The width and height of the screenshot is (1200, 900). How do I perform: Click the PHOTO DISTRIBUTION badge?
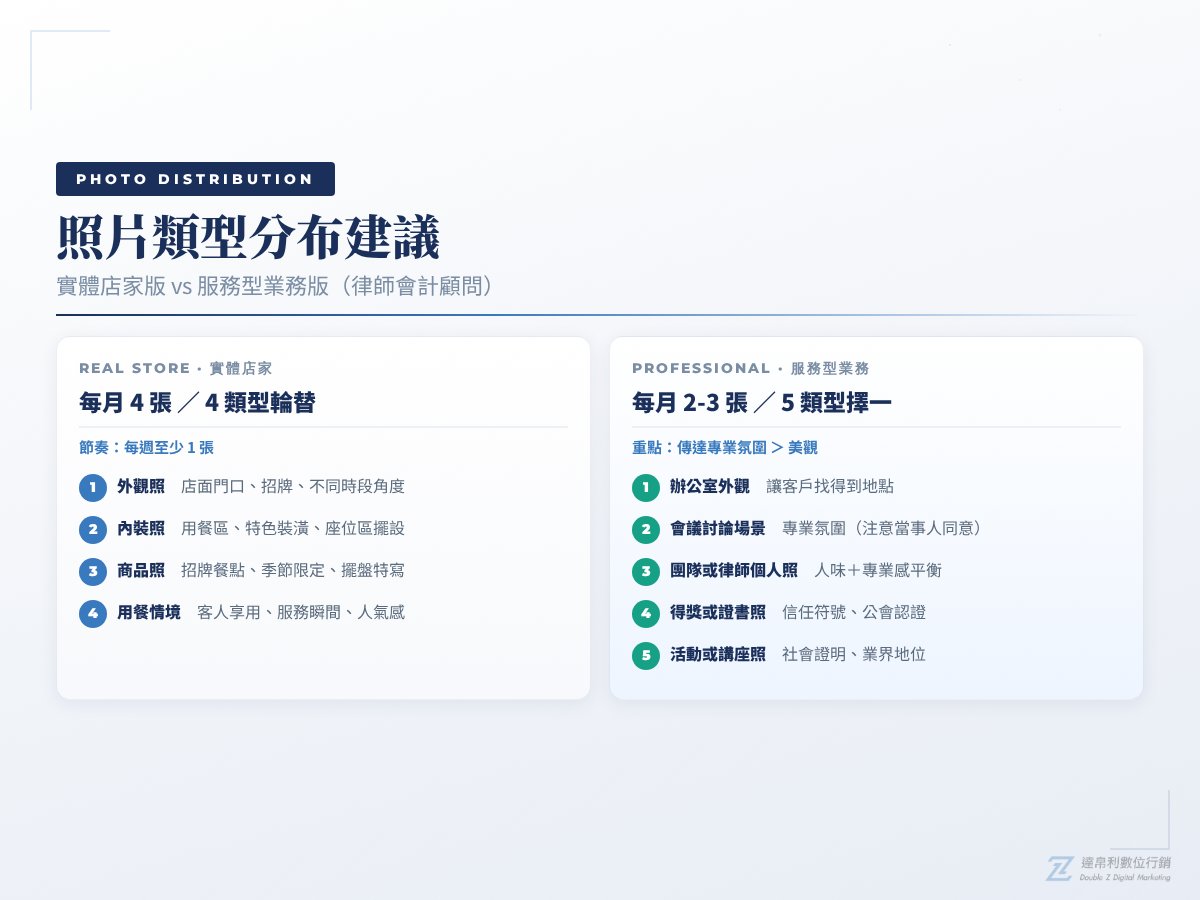coord(195,179)
